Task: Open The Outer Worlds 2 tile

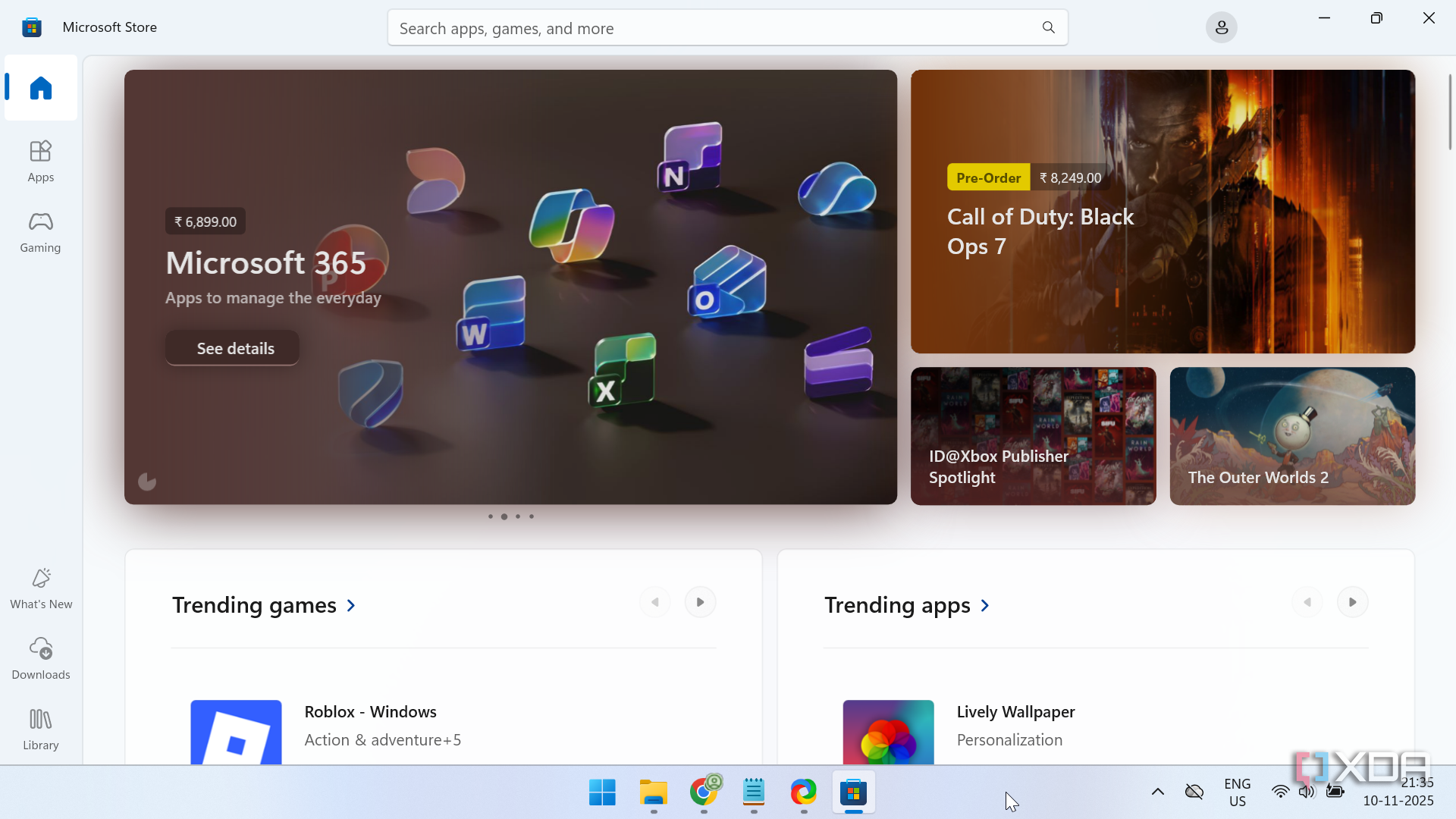Action: coord(1292,436)
